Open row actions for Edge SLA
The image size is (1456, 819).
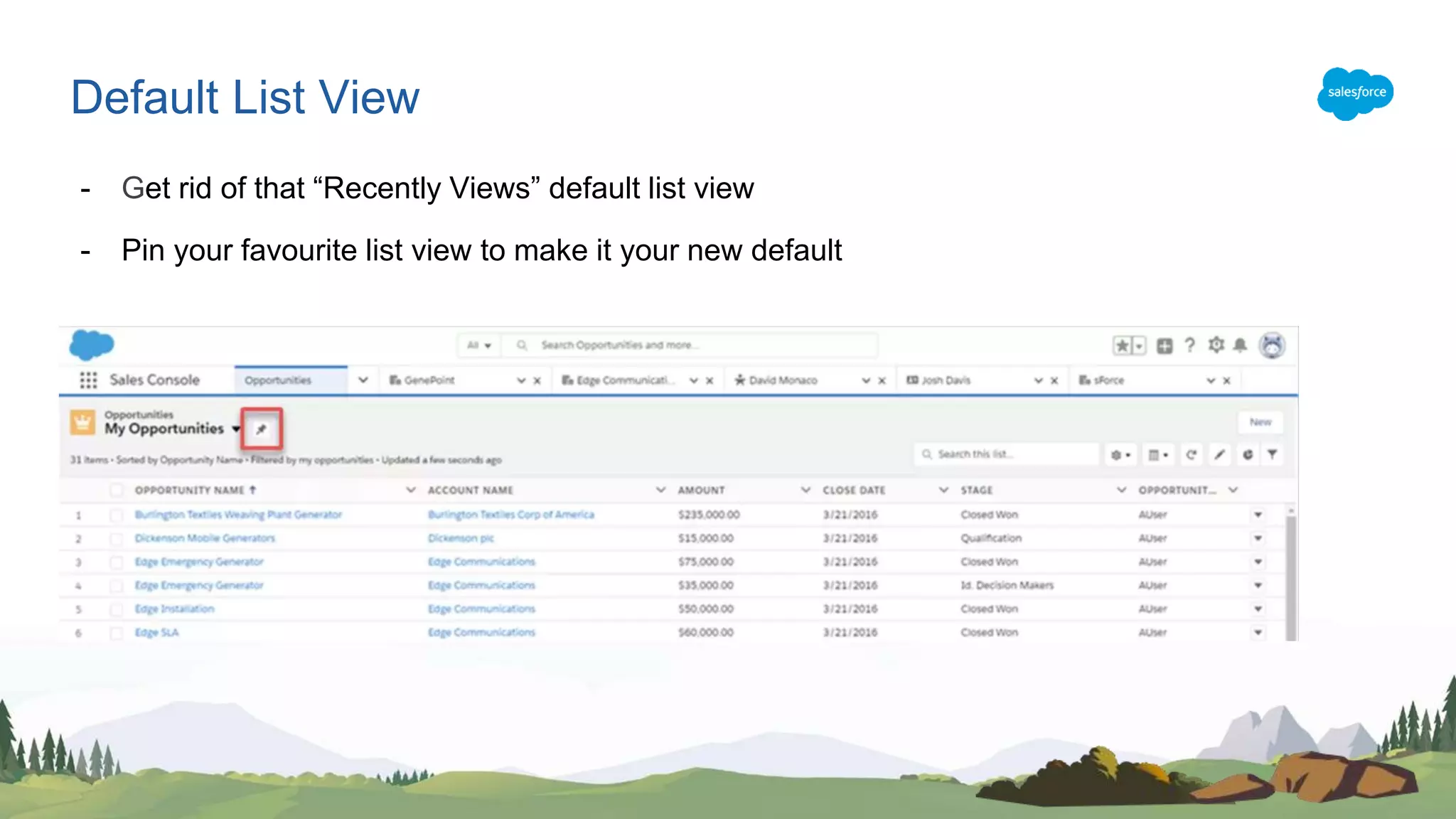tap(1258, 632)
